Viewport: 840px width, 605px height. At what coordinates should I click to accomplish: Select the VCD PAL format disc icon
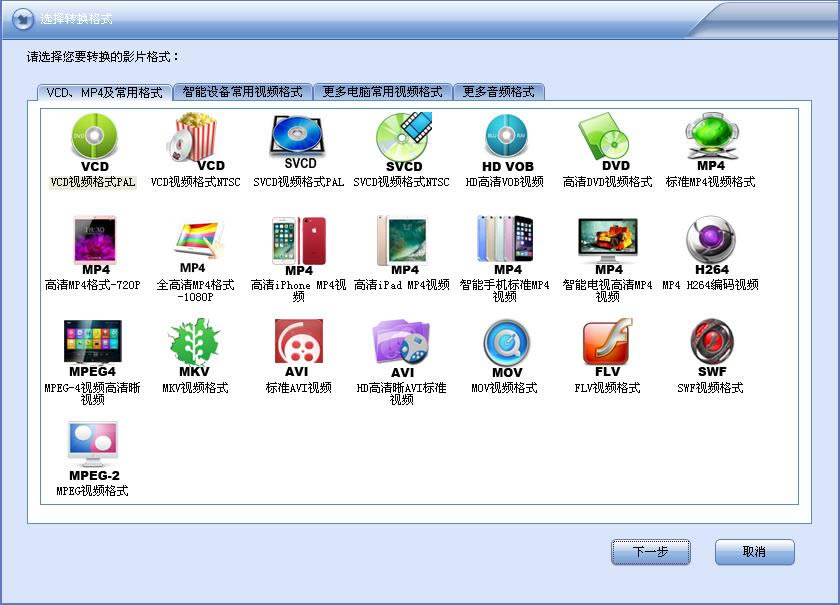tap(93, 142)
